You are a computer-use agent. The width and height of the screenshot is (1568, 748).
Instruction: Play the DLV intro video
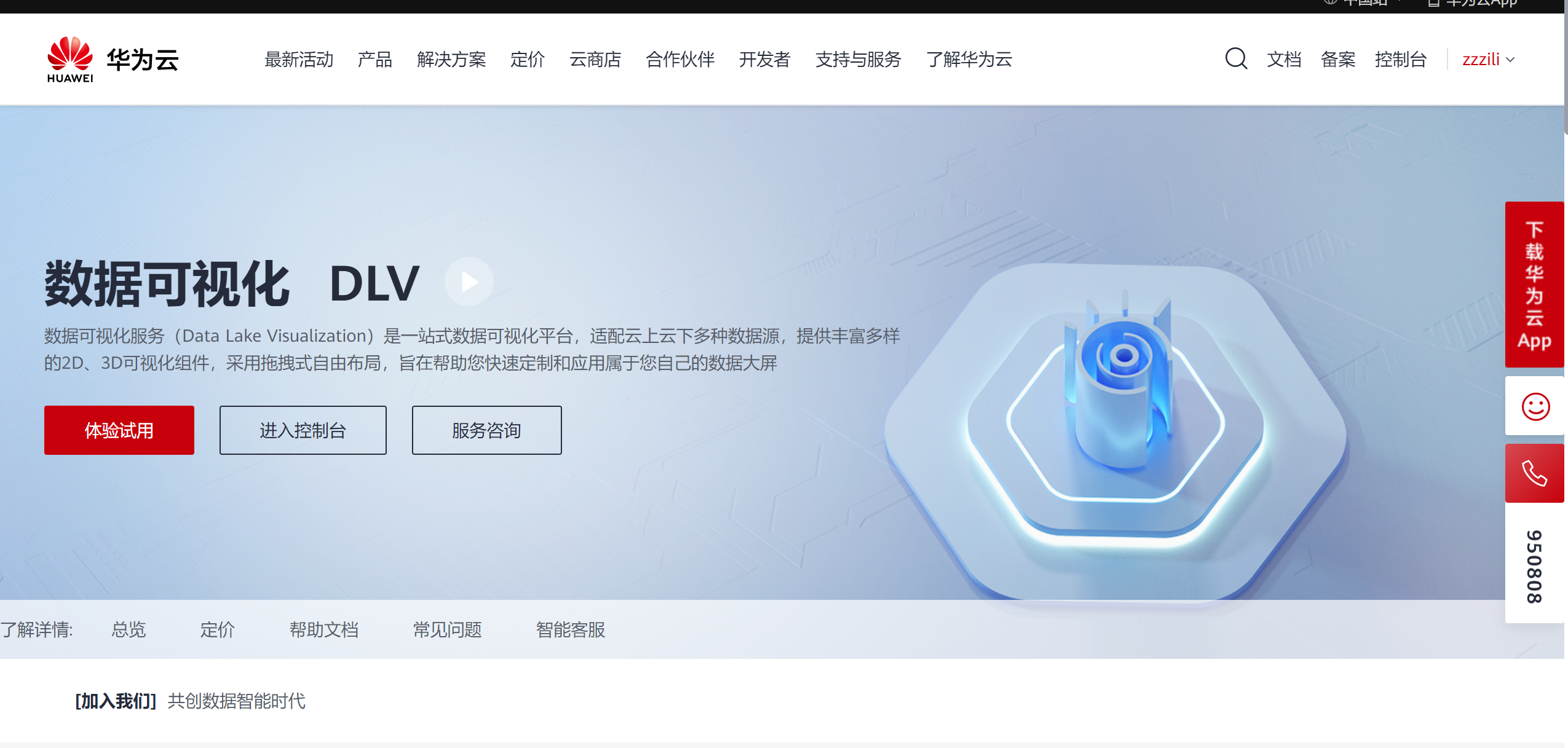click(x=469, y=282)
